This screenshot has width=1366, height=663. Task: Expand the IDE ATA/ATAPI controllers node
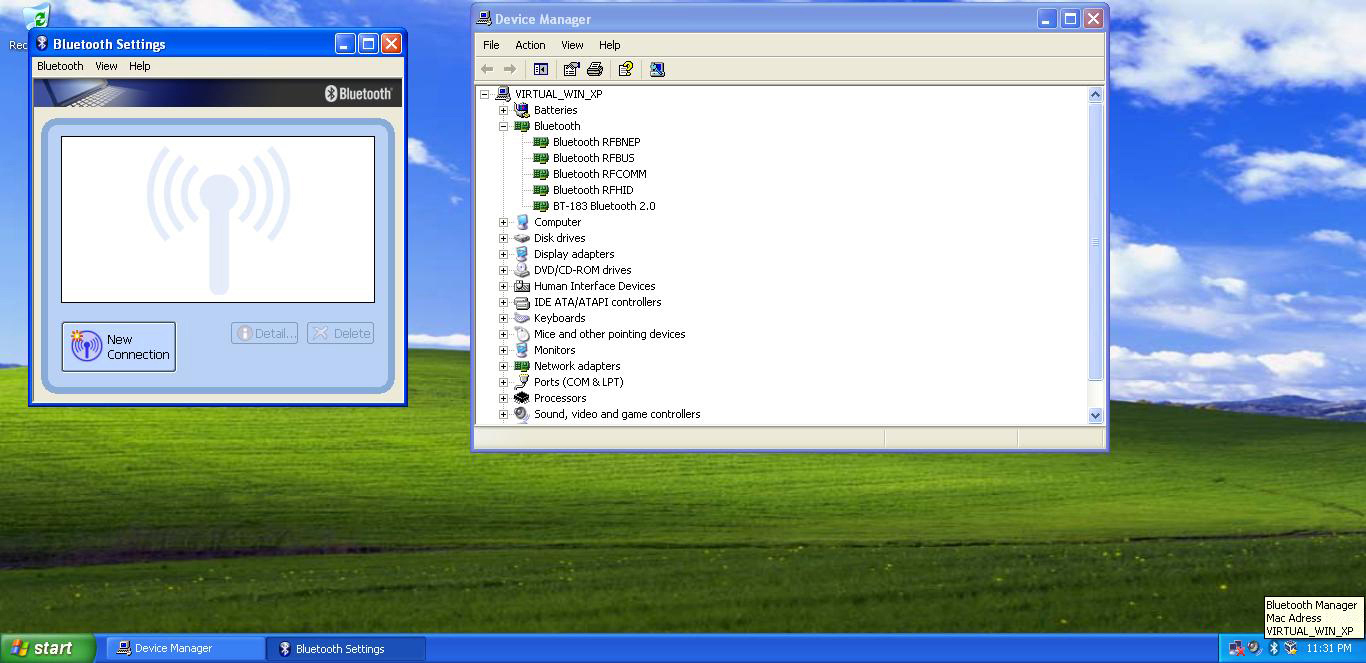pos(504,302)
